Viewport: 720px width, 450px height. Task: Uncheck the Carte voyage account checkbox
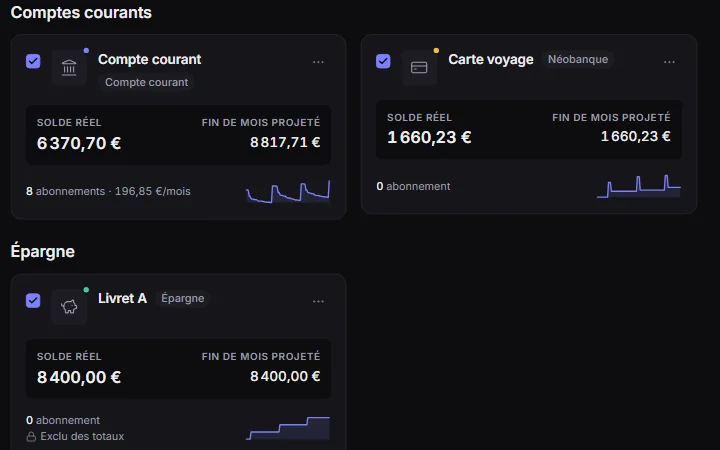[x=383, y=61]
